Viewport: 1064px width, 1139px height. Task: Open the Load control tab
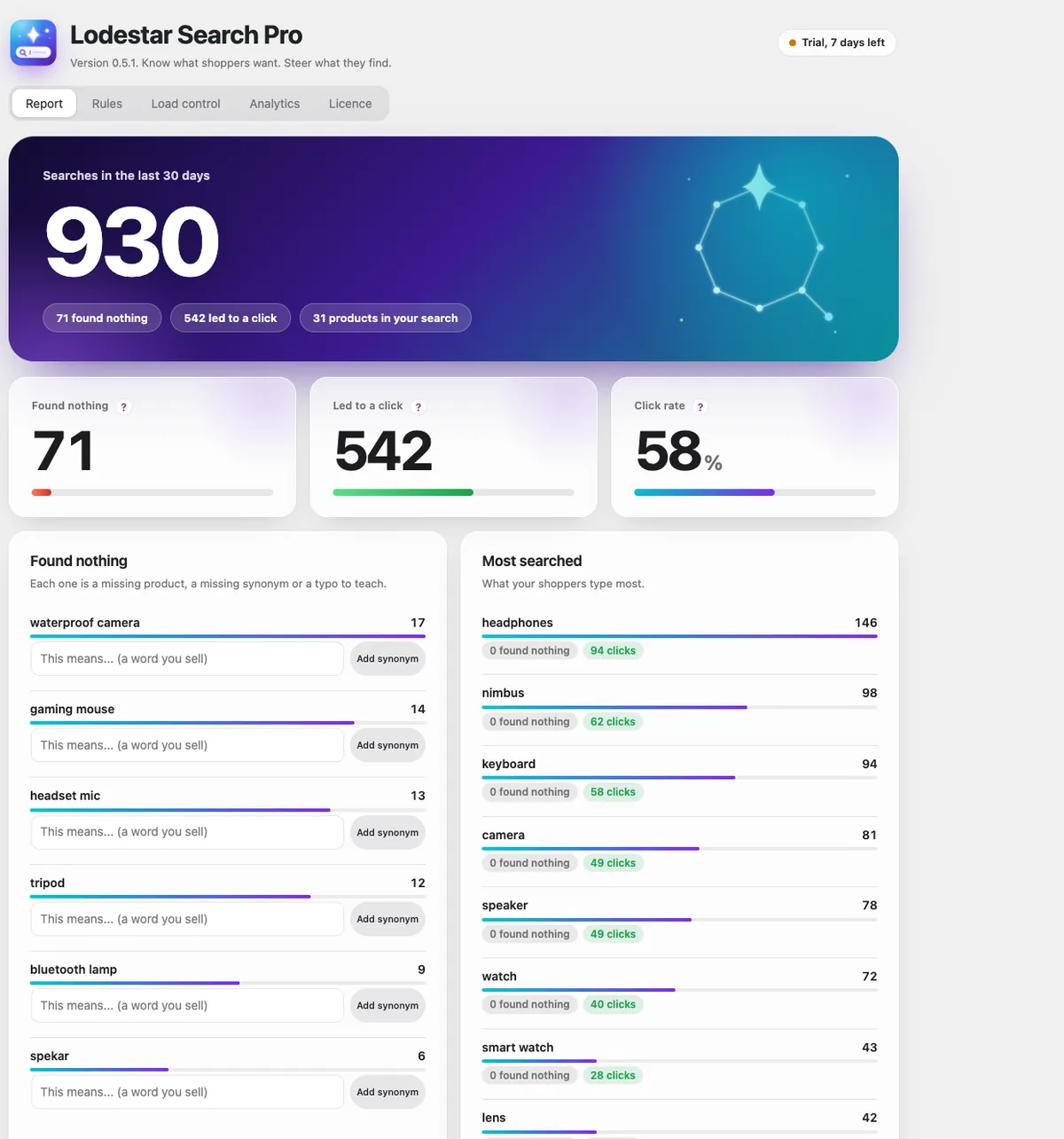185,104
